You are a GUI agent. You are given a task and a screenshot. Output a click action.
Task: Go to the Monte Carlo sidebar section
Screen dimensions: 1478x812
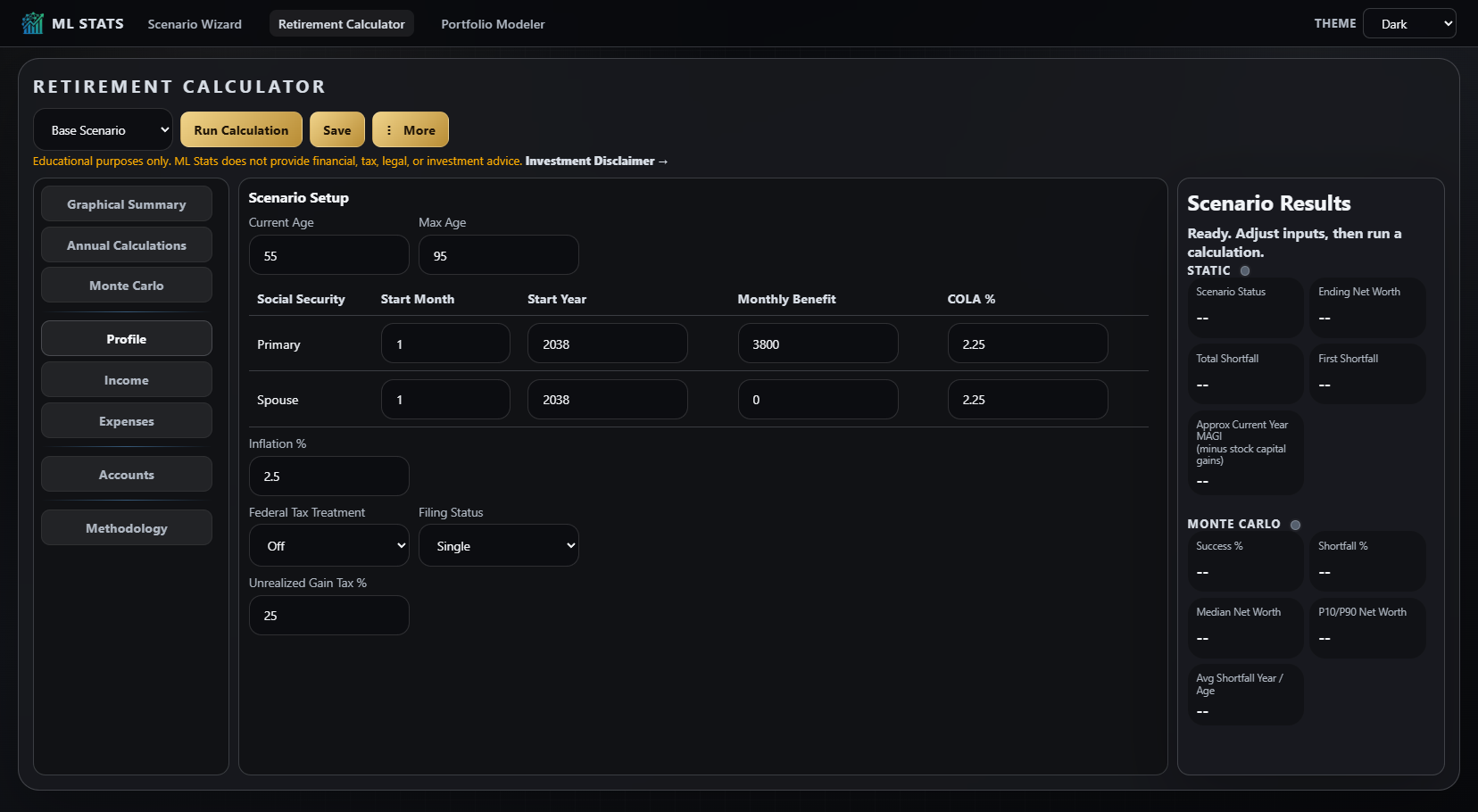click(127, 285)
